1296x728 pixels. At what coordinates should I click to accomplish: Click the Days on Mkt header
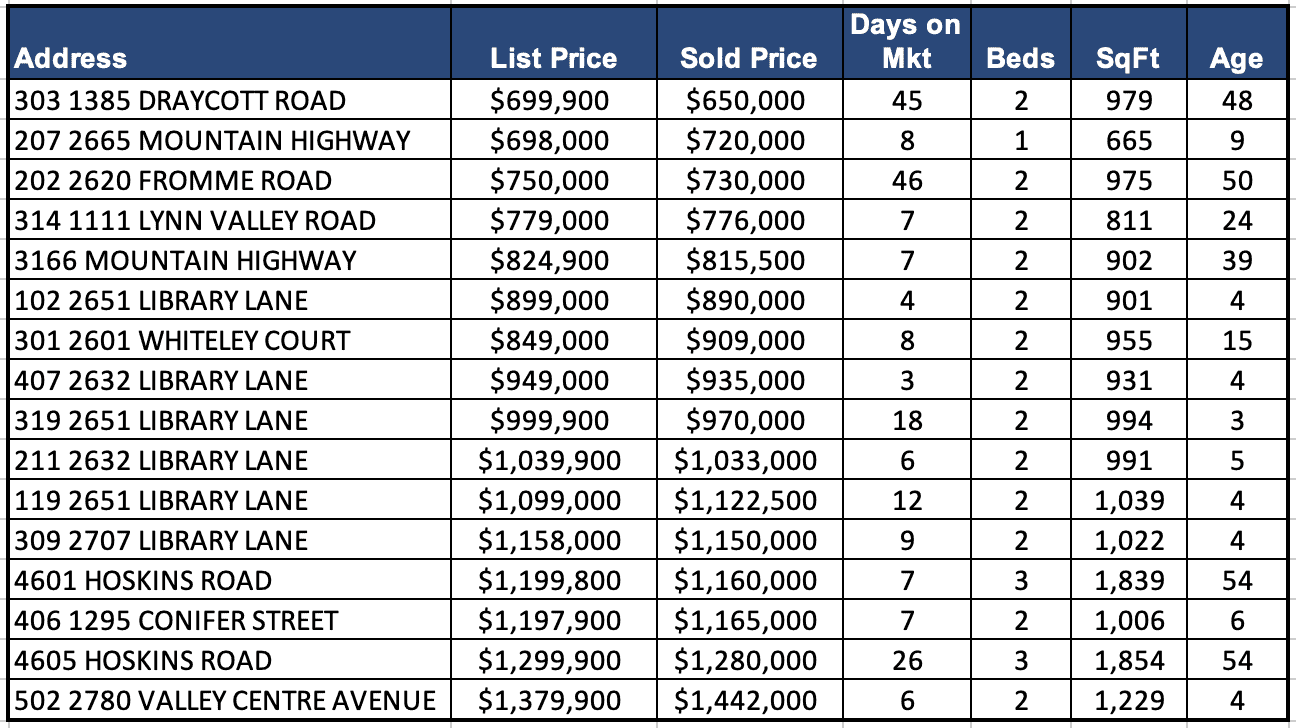(x=906, y=42)
